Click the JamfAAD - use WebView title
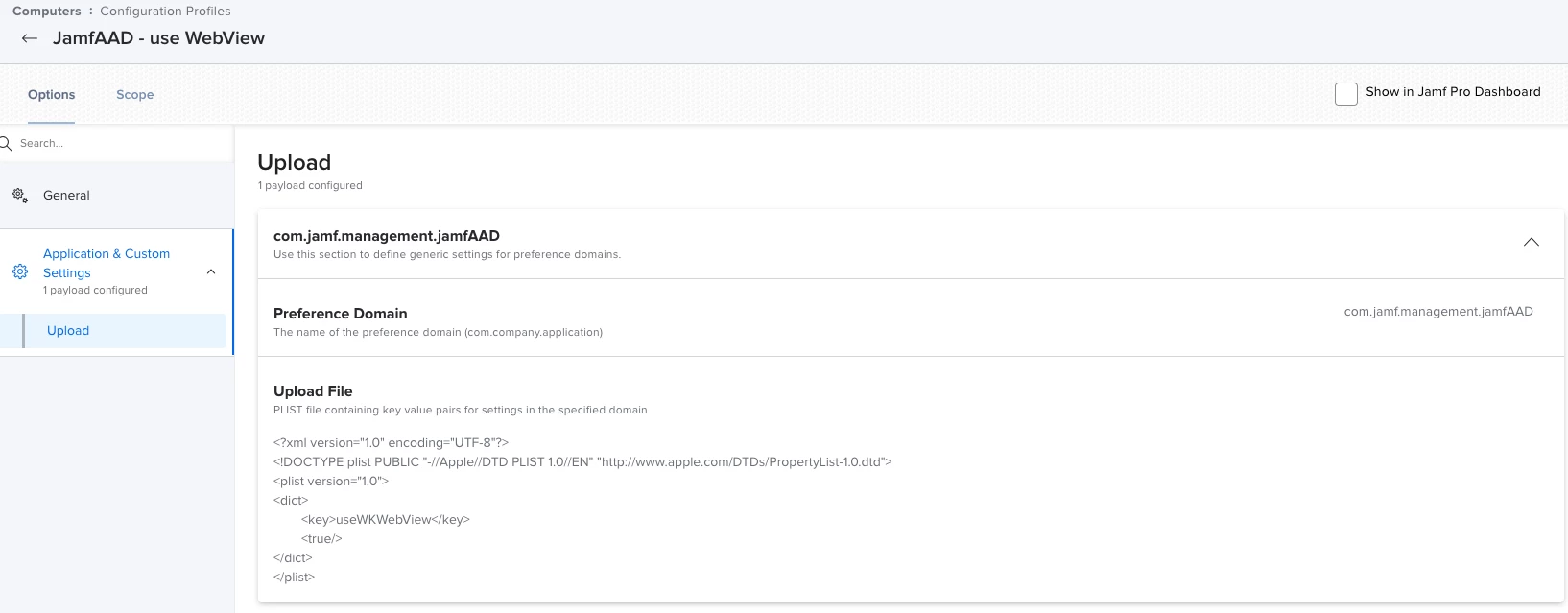 (158, 38)
